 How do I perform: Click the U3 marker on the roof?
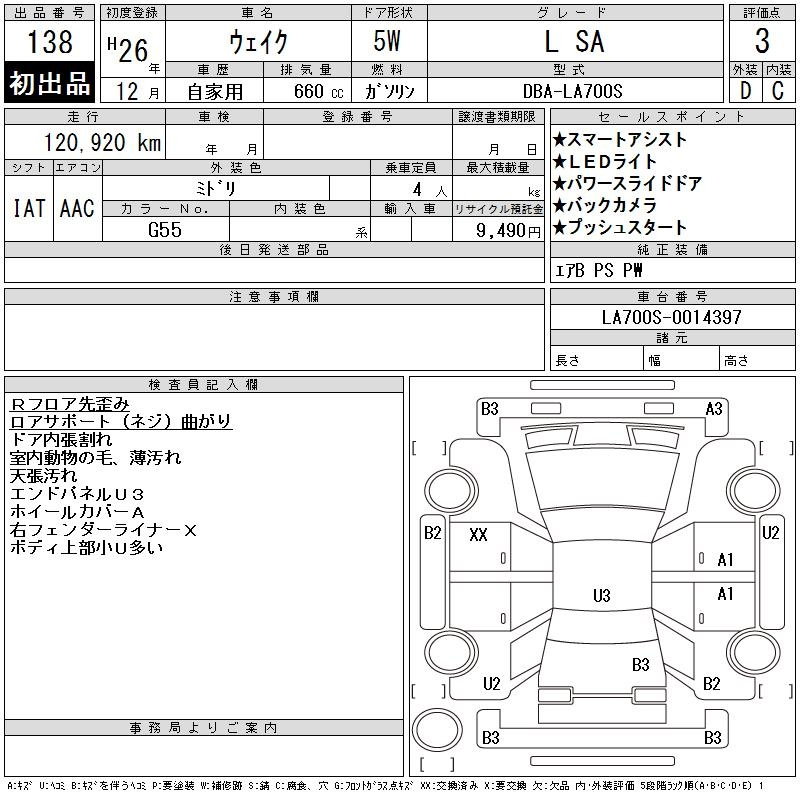[601, 596]
